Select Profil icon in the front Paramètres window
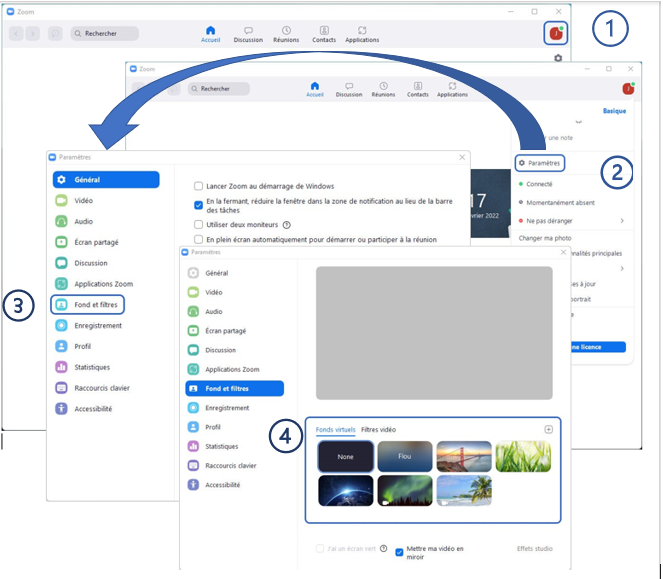The height and width of the screenshot is (579, 663). coord(193,427)
